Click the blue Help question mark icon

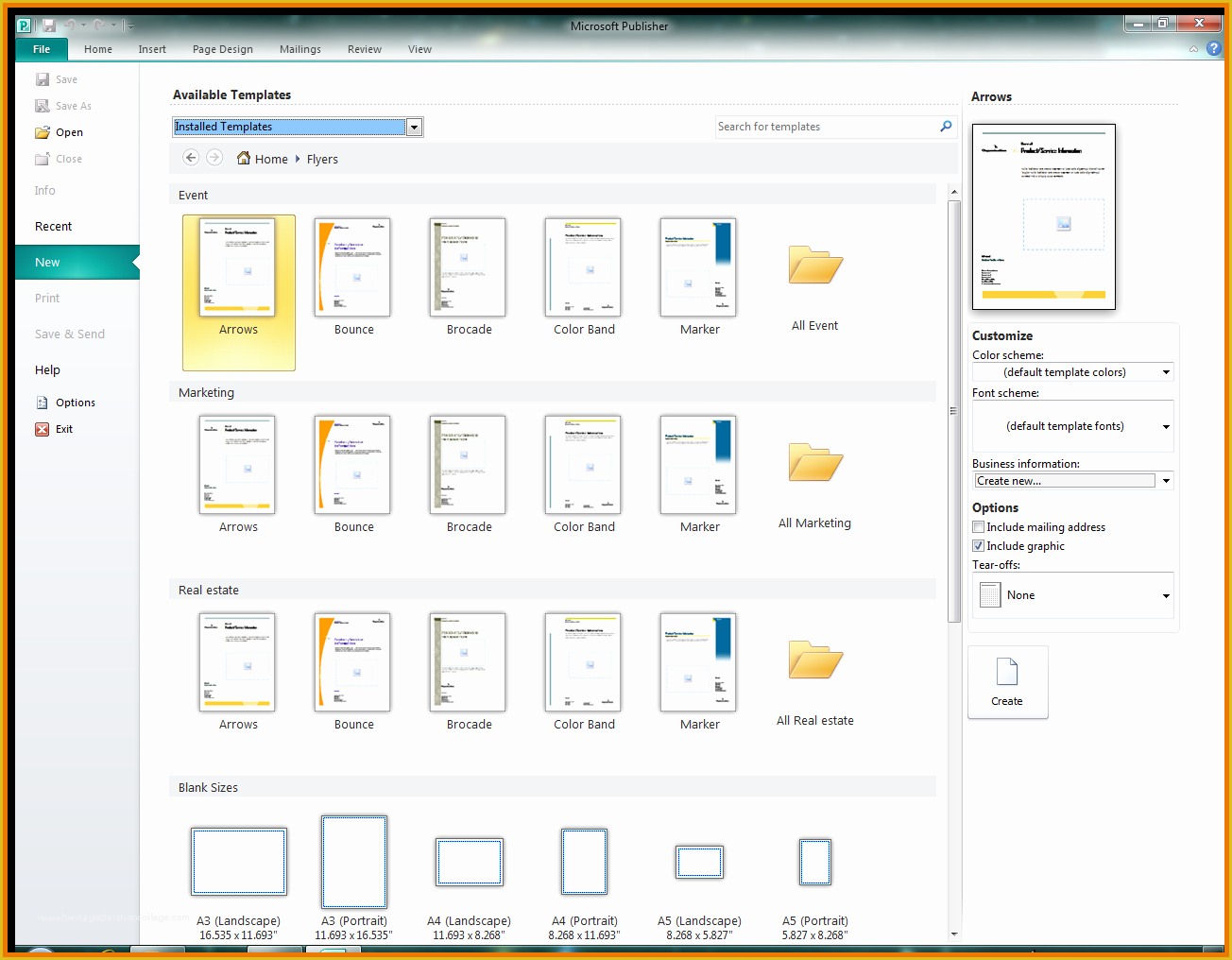tap(1214, 49)
